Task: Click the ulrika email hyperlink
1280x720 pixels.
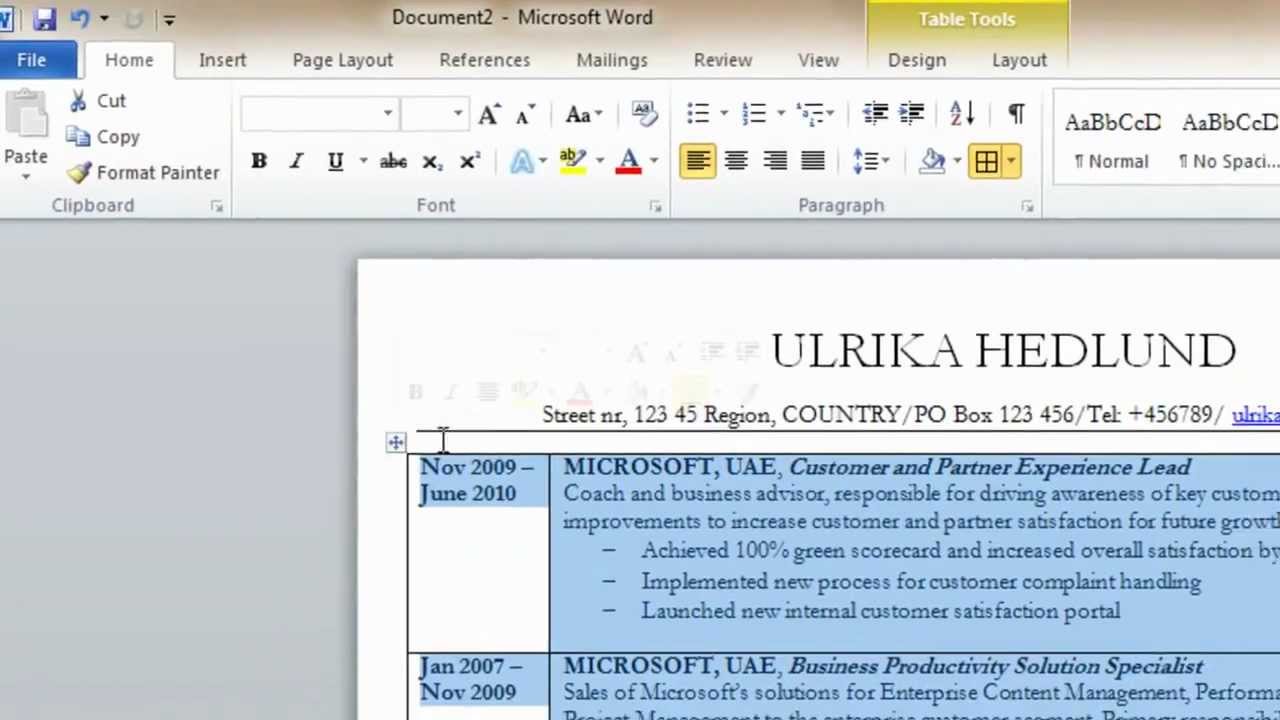Action: (x=1255, y=415)
